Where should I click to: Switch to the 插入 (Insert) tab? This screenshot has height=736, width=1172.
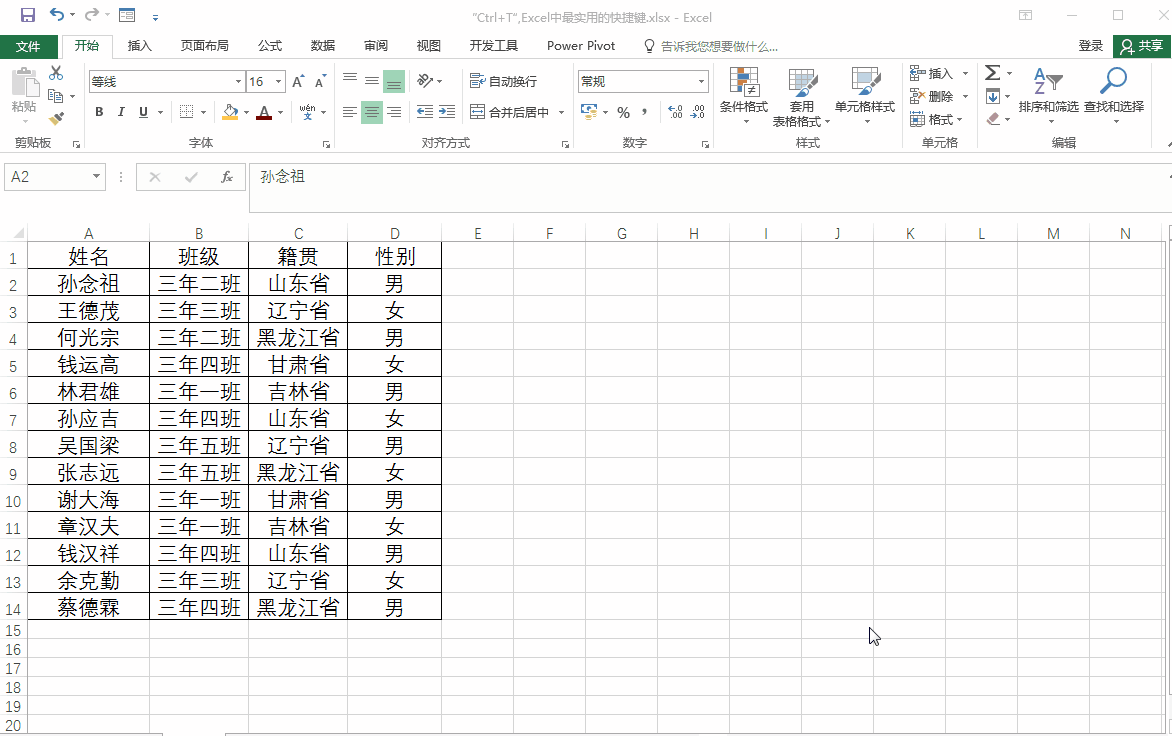pyautogui.click(x=139, y=46)
